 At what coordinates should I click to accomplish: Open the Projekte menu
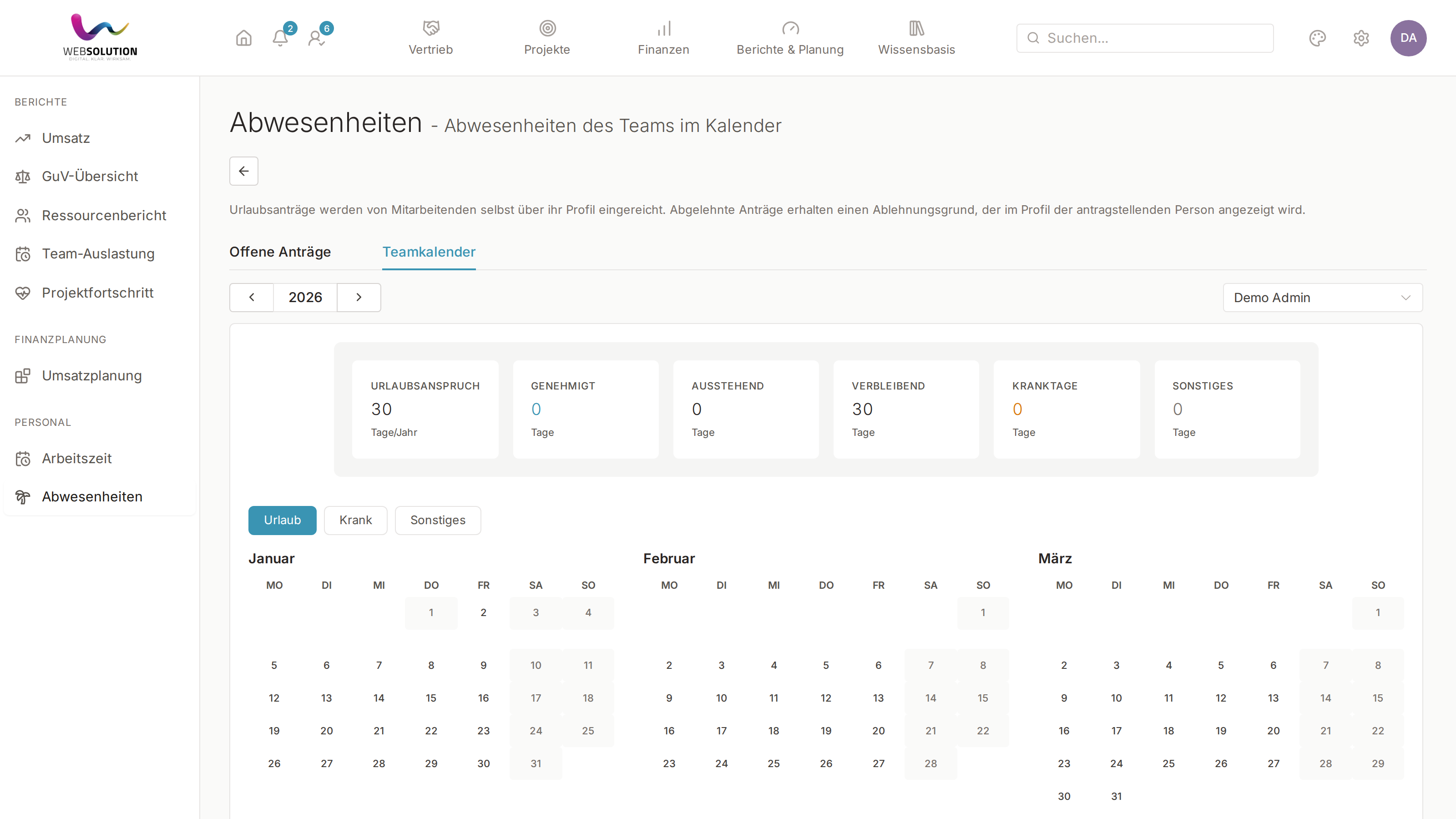point(546,38)
